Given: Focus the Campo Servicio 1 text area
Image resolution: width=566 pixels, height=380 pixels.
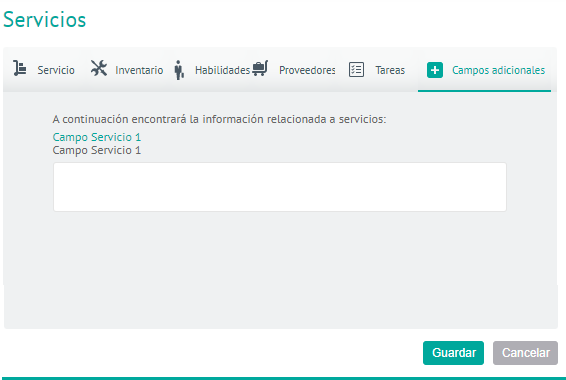Looking at the screenshot, I should tap(280, 187).
